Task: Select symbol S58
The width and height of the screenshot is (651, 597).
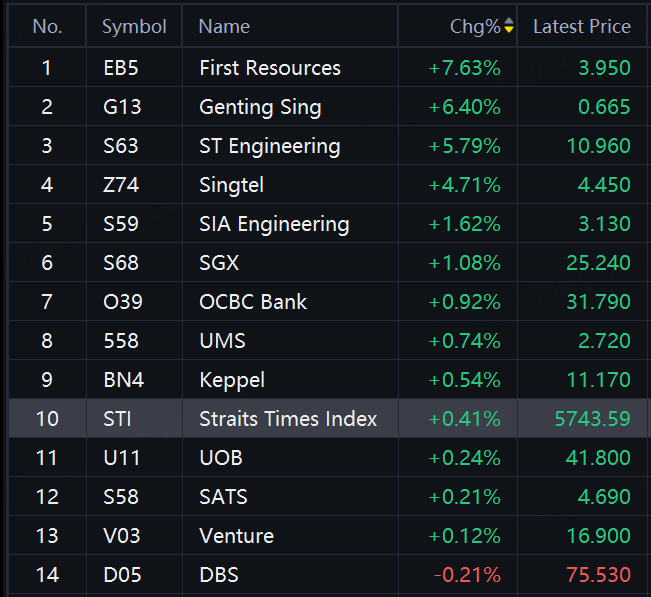Action: click(x=121, y=497)
